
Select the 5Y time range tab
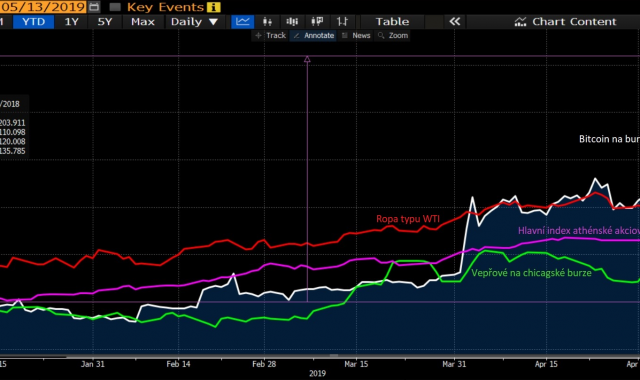pos(104,22)
